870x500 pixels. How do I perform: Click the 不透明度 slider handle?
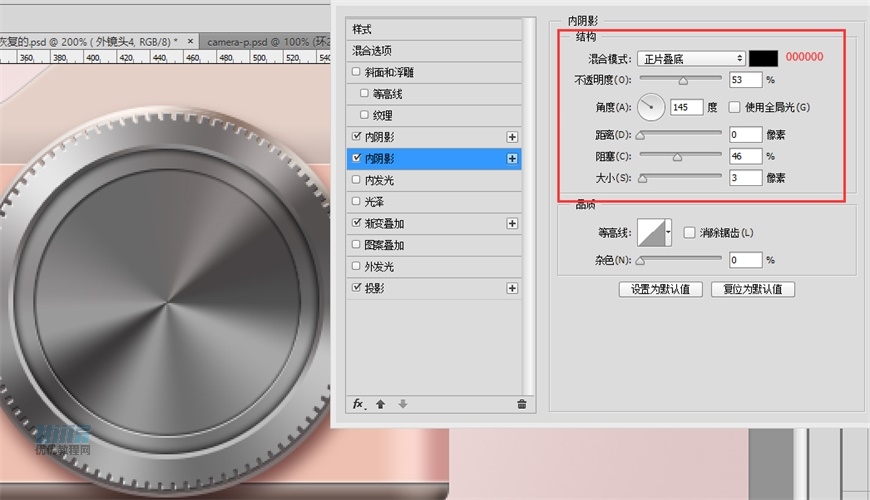(x=683, y=80)
